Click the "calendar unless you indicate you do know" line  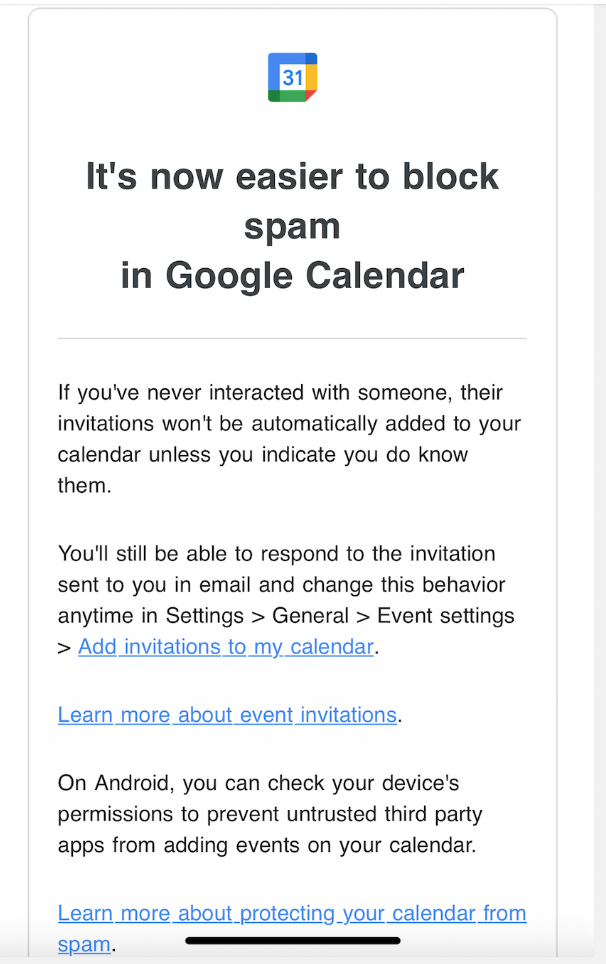(263, 455)
